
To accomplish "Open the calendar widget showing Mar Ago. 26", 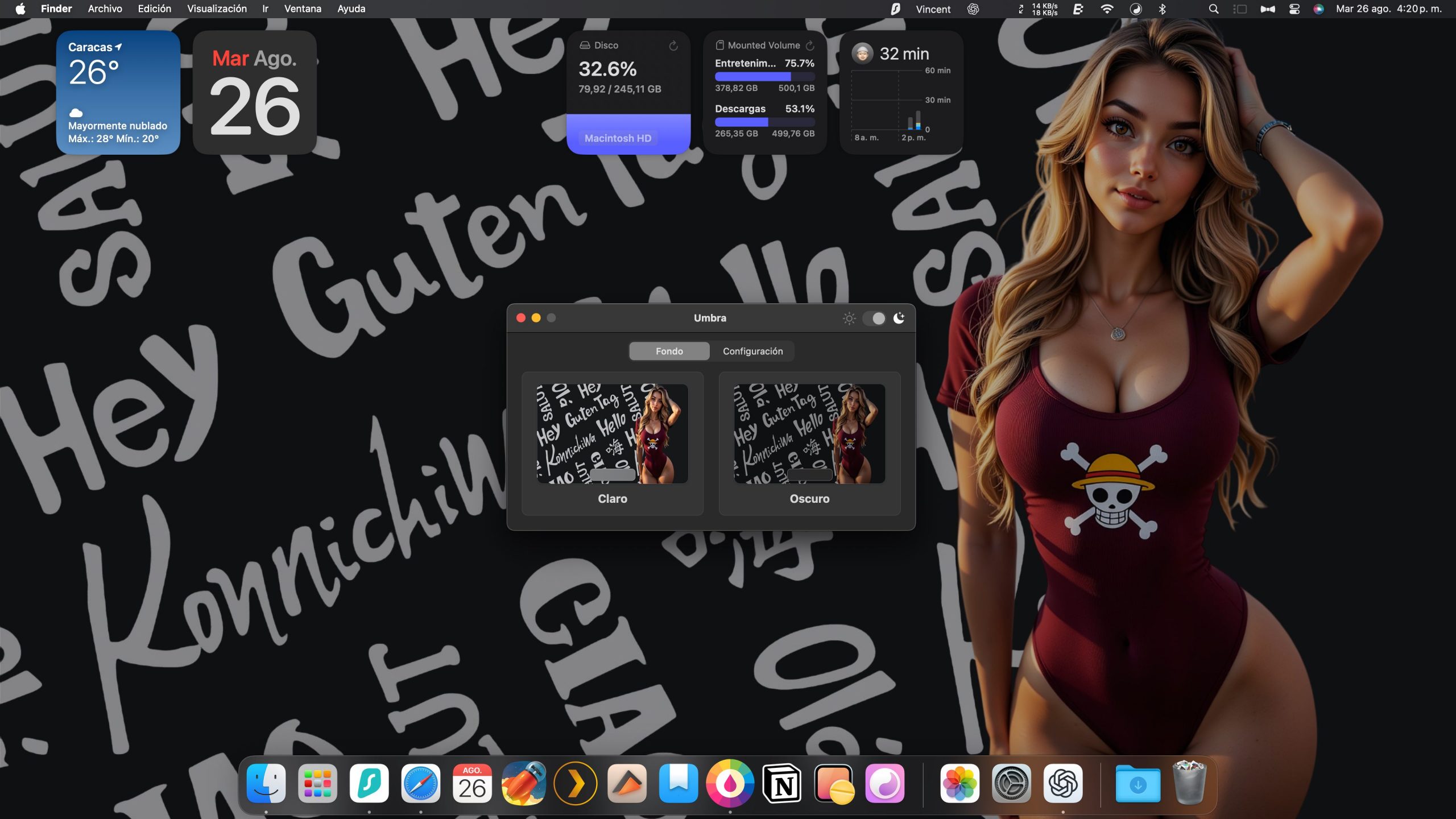I will tap(254, 92).
